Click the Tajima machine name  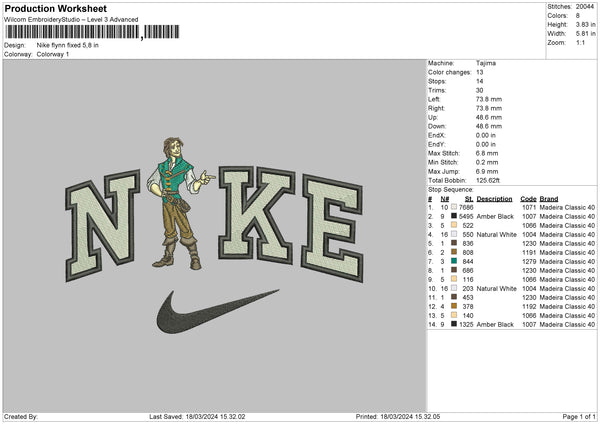(x=487, y=63)
